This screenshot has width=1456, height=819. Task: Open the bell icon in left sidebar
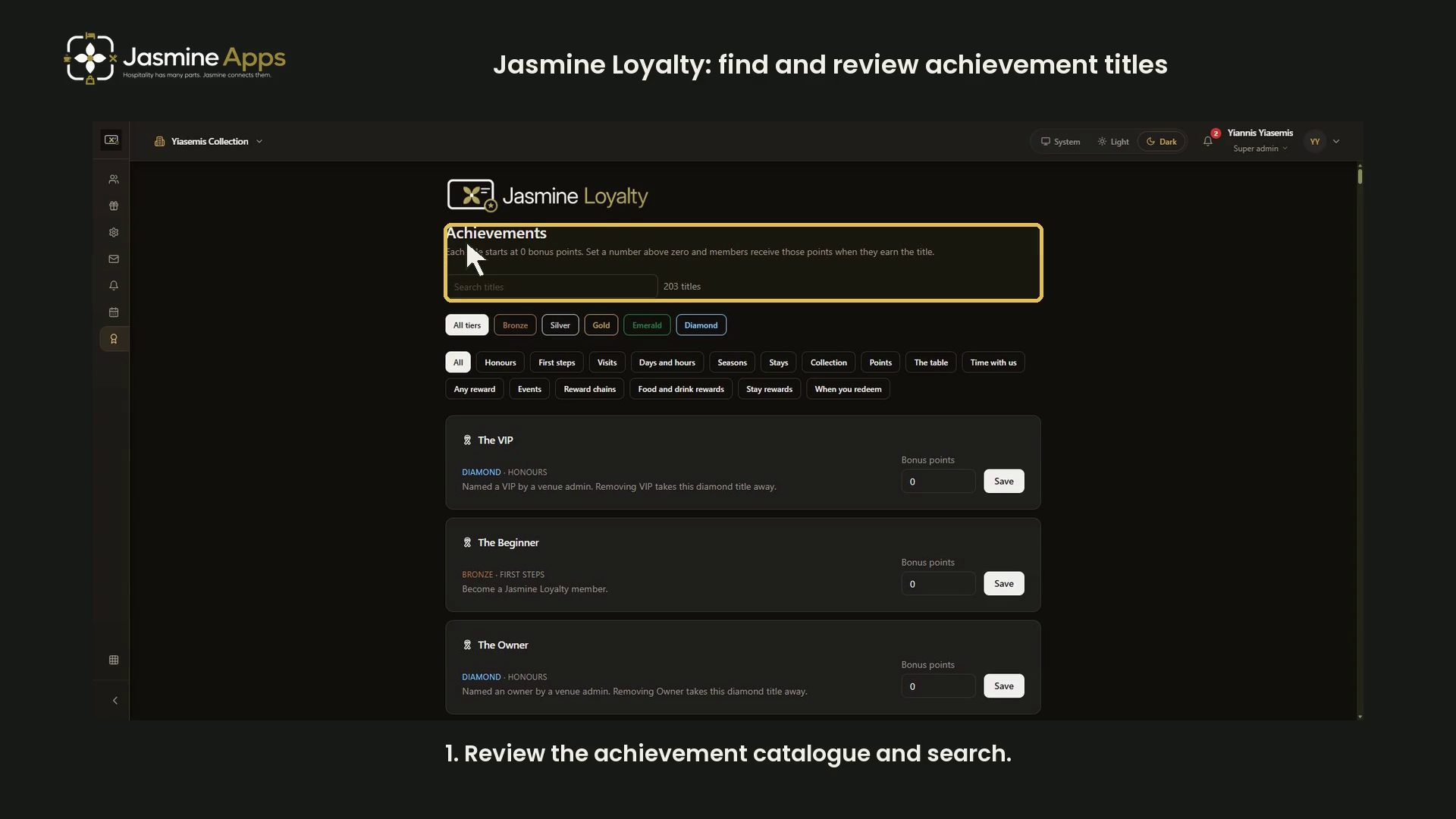pos(114,286)
